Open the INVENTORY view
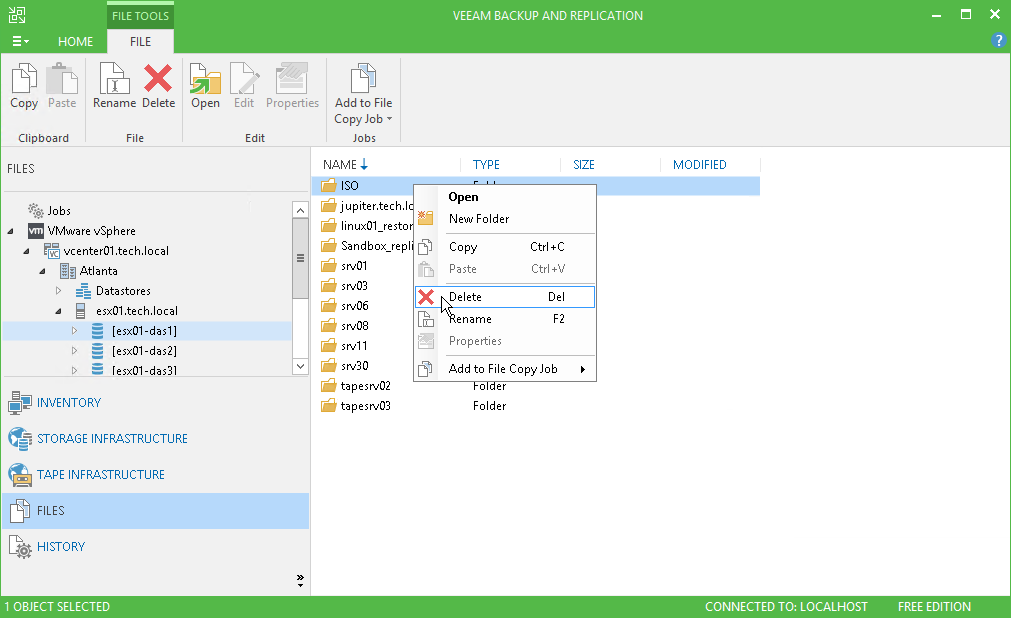 [69, 403]
